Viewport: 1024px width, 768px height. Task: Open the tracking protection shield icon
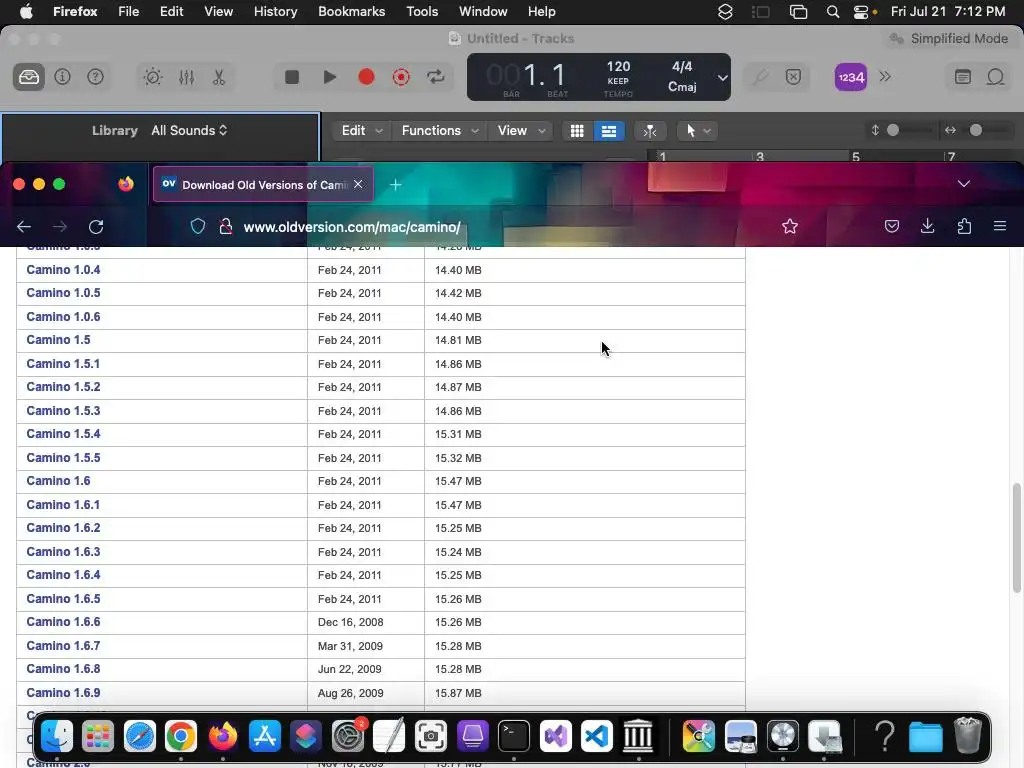(x=198, y=227)
